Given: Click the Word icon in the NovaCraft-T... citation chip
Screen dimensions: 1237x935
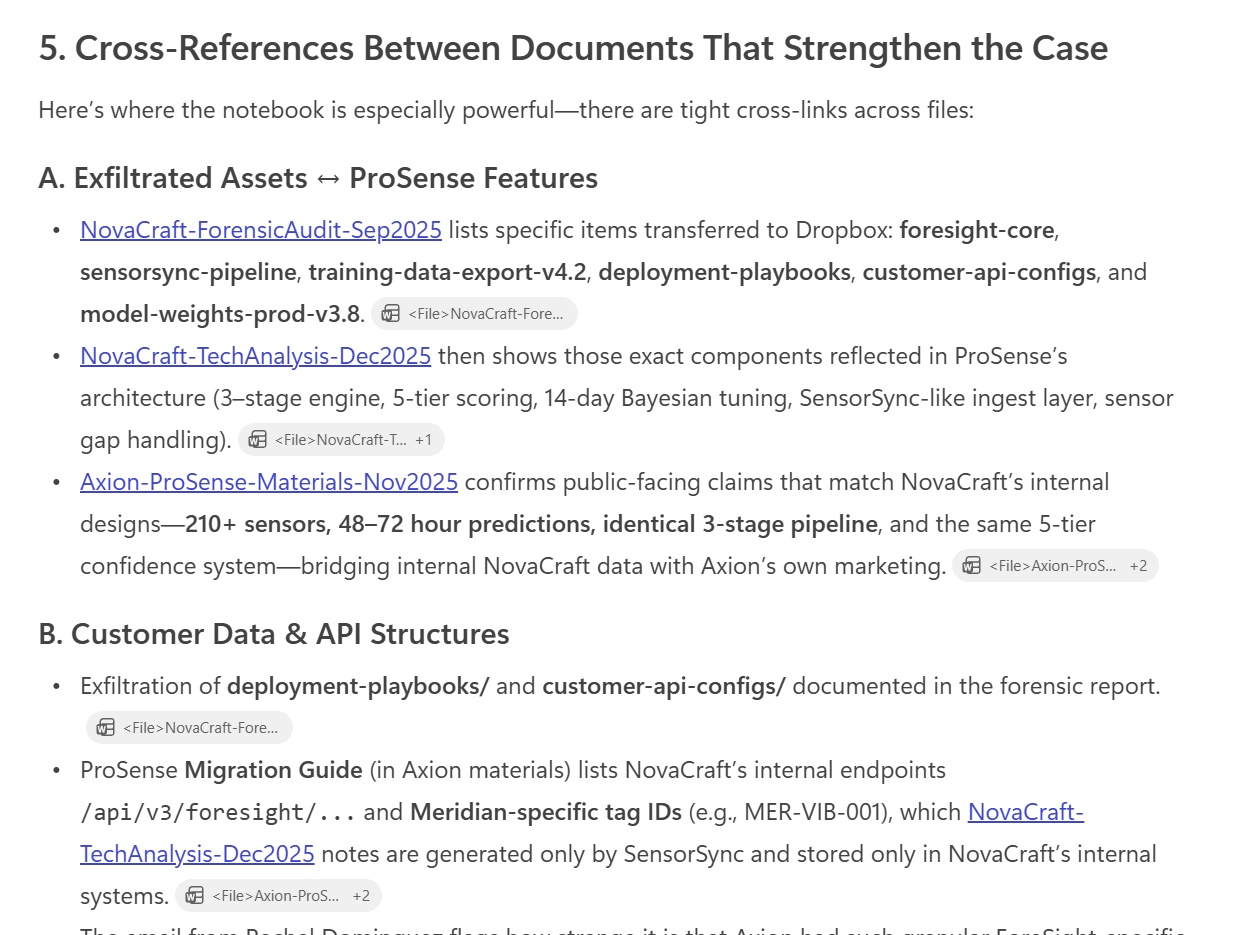Looking at the screenshot, I should (258, 440).
